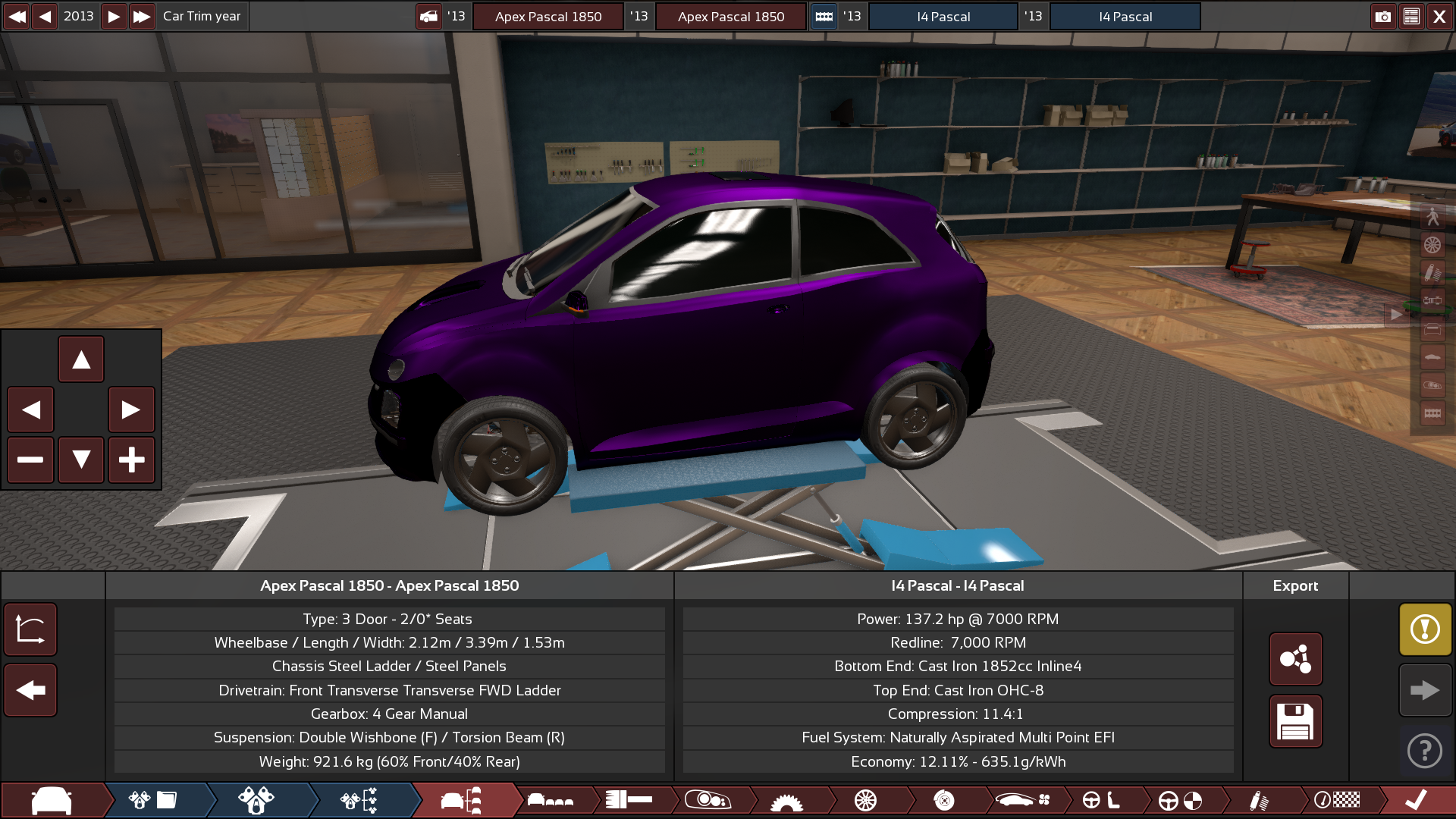Image resolution: width=1456 pixels, height=819 pixels.
Task: Rotate camera right with the right arrow
Action: (131, 409)
